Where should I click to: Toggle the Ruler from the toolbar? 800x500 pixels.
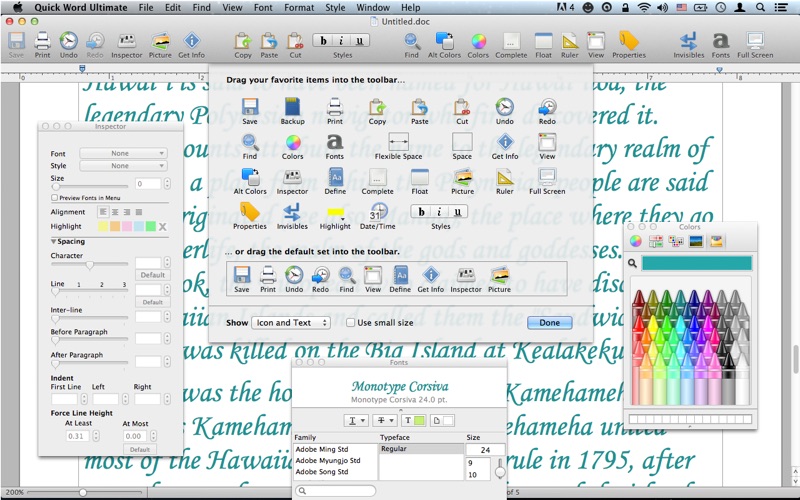pos(569,41)
